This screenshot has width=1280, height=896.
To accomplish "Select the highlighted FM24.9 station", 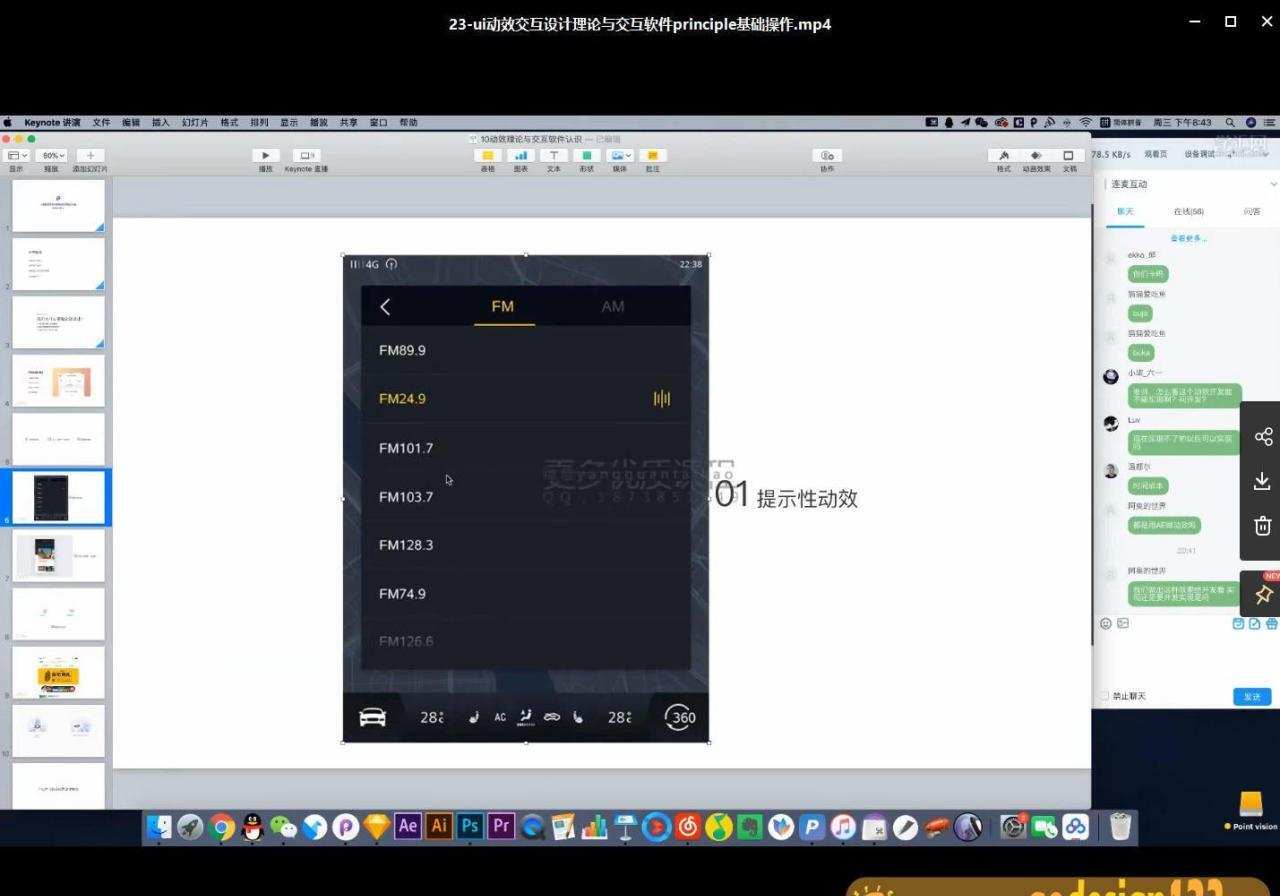I will point(526,398).
